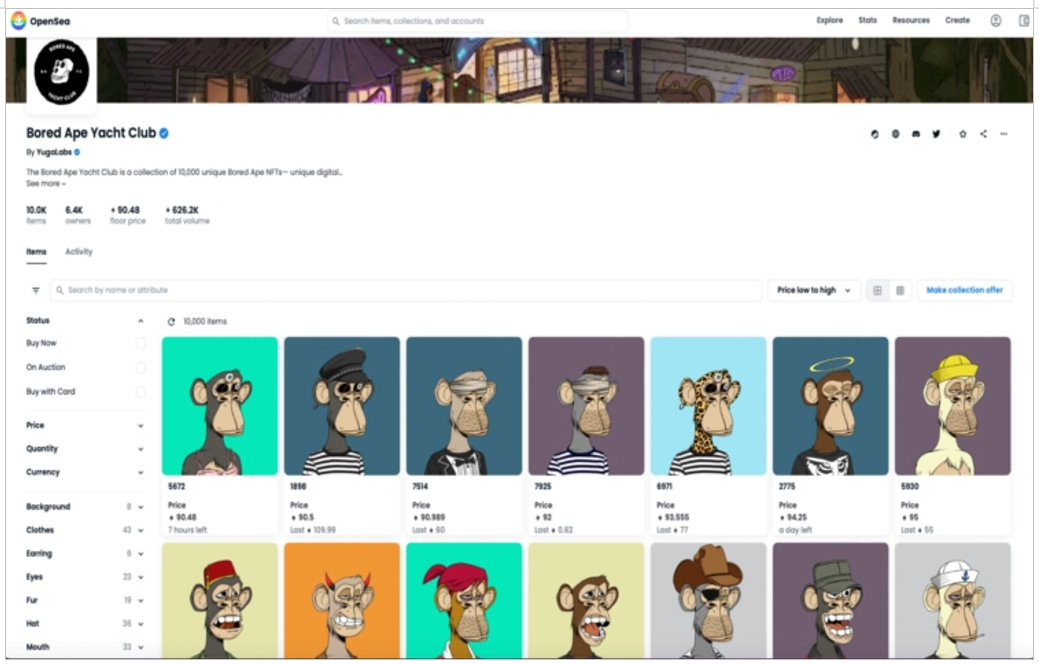Open ape 5930 with yellow hat

(x=953, y=406)
